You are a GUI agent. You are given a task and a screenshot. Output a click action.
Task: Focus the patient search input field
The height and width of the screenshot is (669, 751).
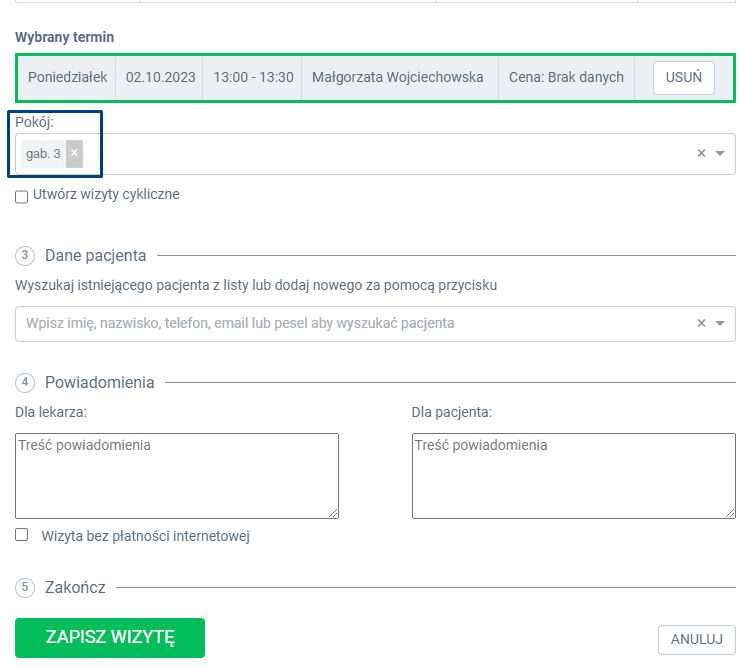click(x=350, y=324)
